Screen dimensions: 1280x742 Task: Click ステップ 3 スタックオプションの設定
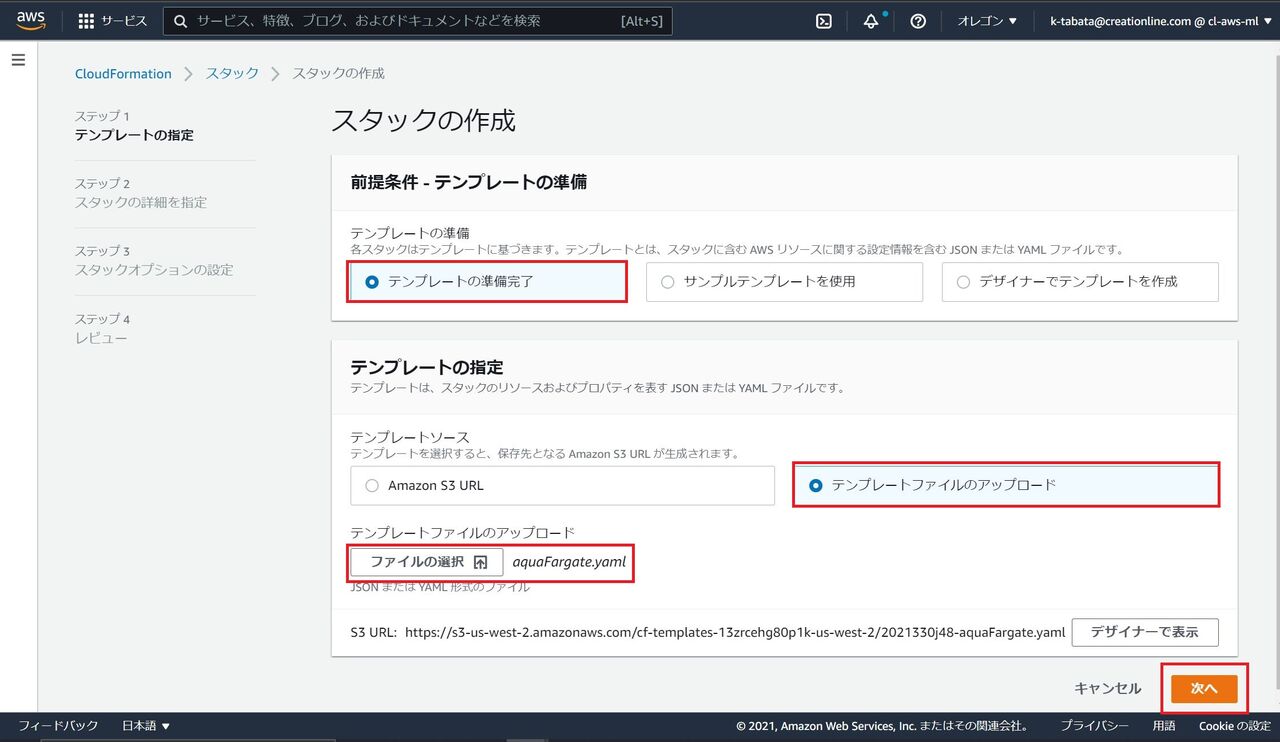click(155, 260)
